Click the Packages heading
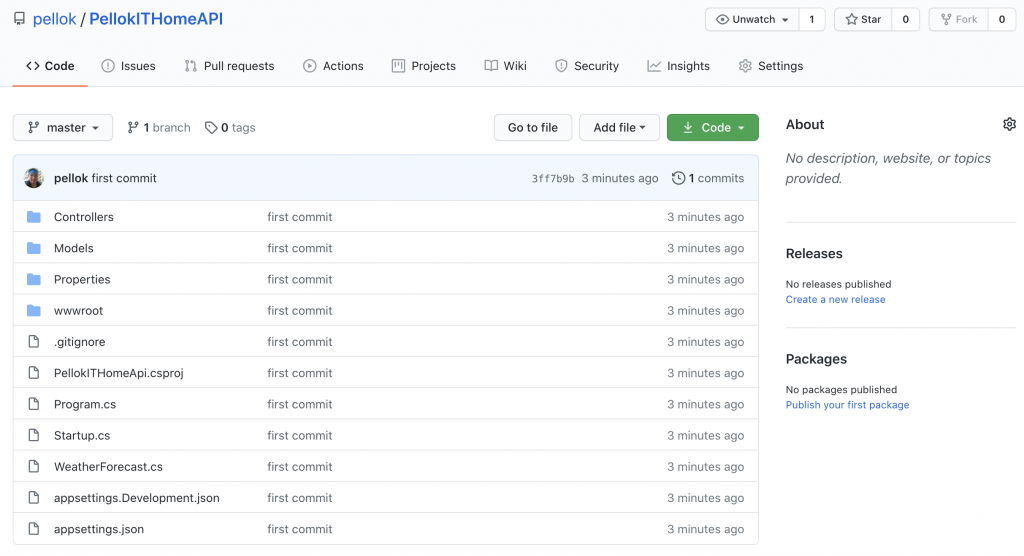 (816, 359)
